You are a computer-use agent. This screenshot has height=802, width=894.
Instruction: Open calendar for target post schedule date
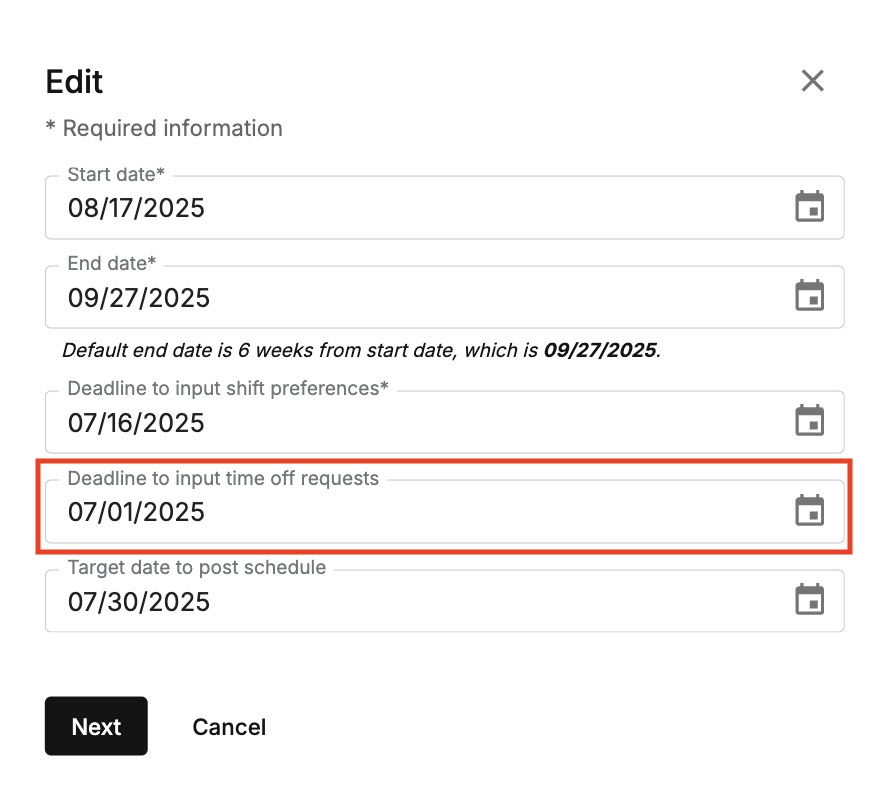coord(809,601)
